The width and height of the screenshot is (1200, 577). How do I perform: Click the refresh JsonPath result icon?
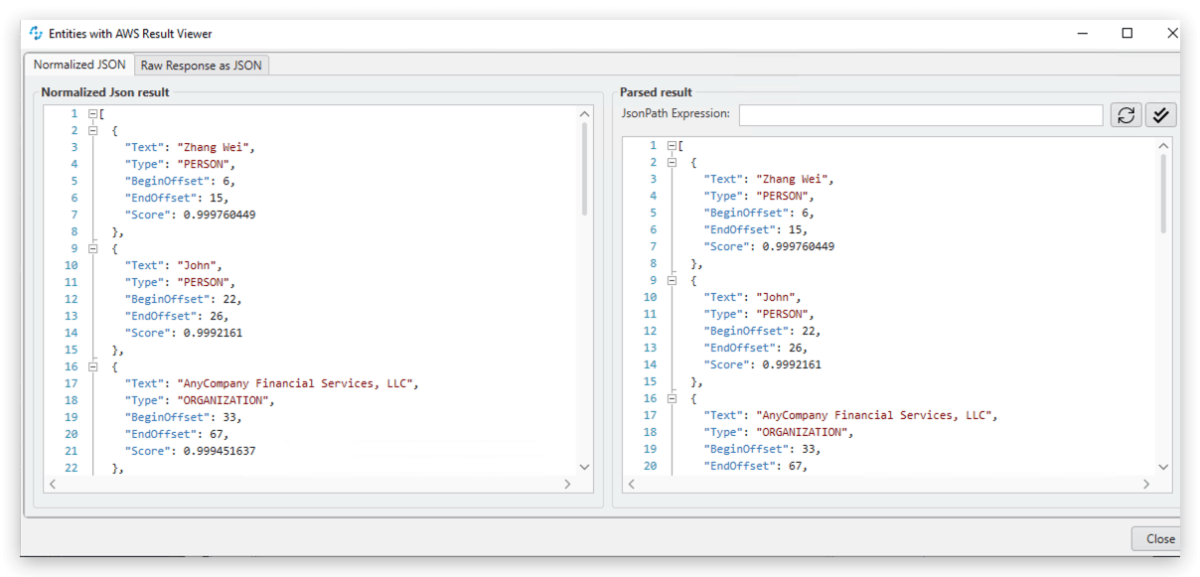pos(1126,115)
